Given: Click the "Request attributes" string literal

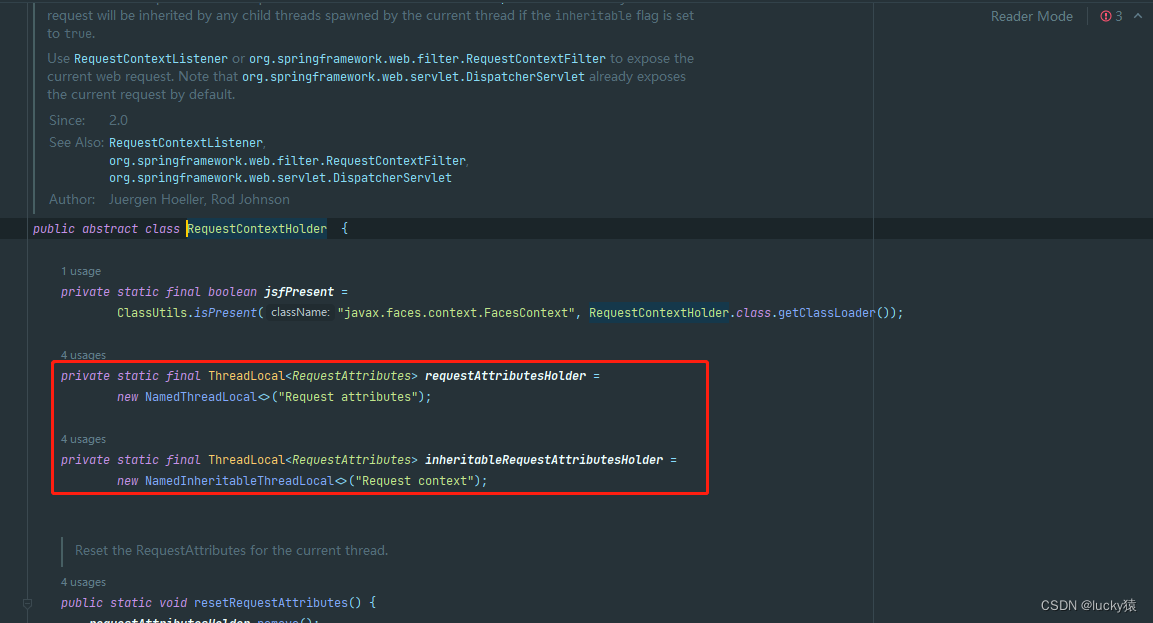Looking at the screenshot, I should [x=348, y=396].
